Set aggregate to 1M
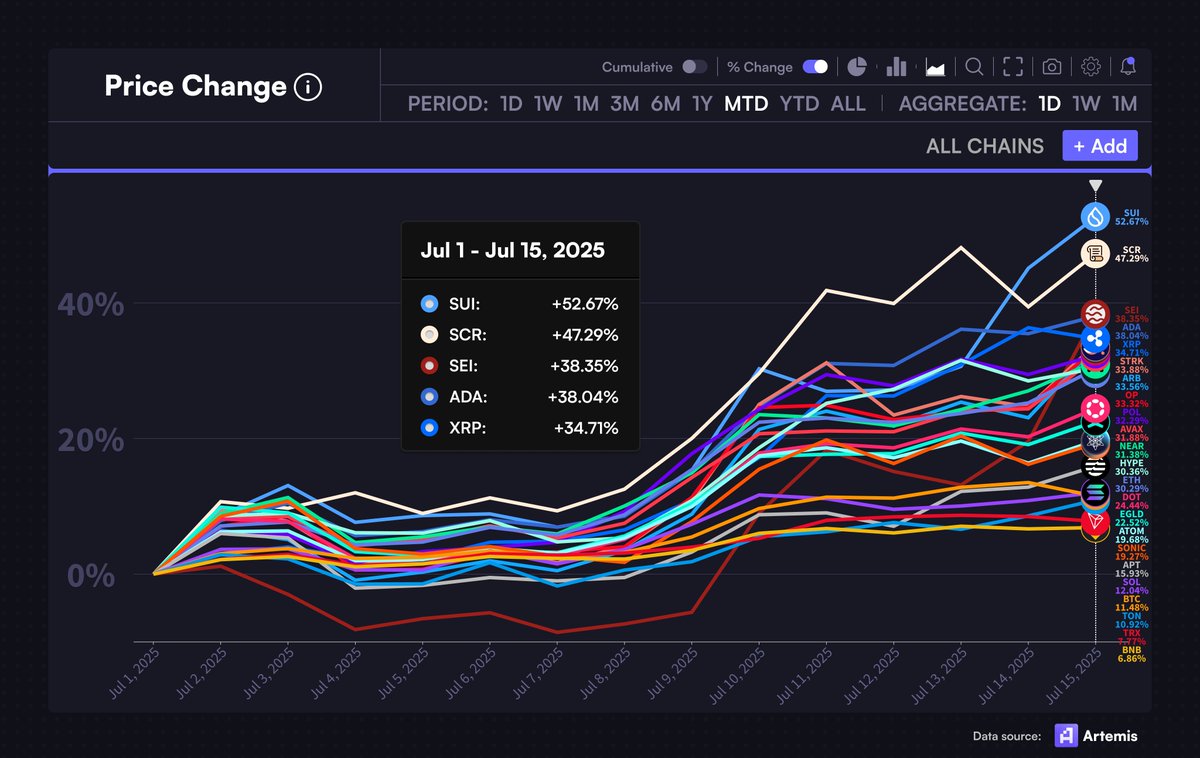 coord(1124,103)
